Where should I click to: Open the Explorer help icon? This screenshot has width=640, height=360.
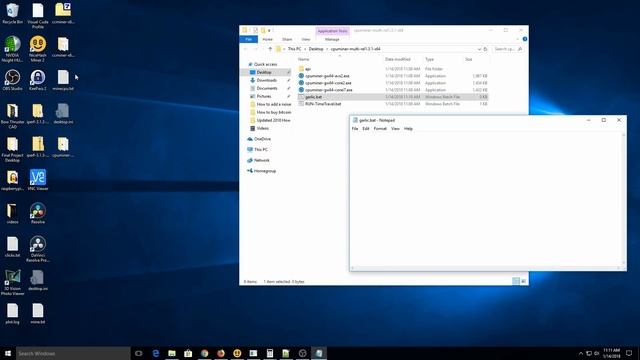[x=524, y=39]
